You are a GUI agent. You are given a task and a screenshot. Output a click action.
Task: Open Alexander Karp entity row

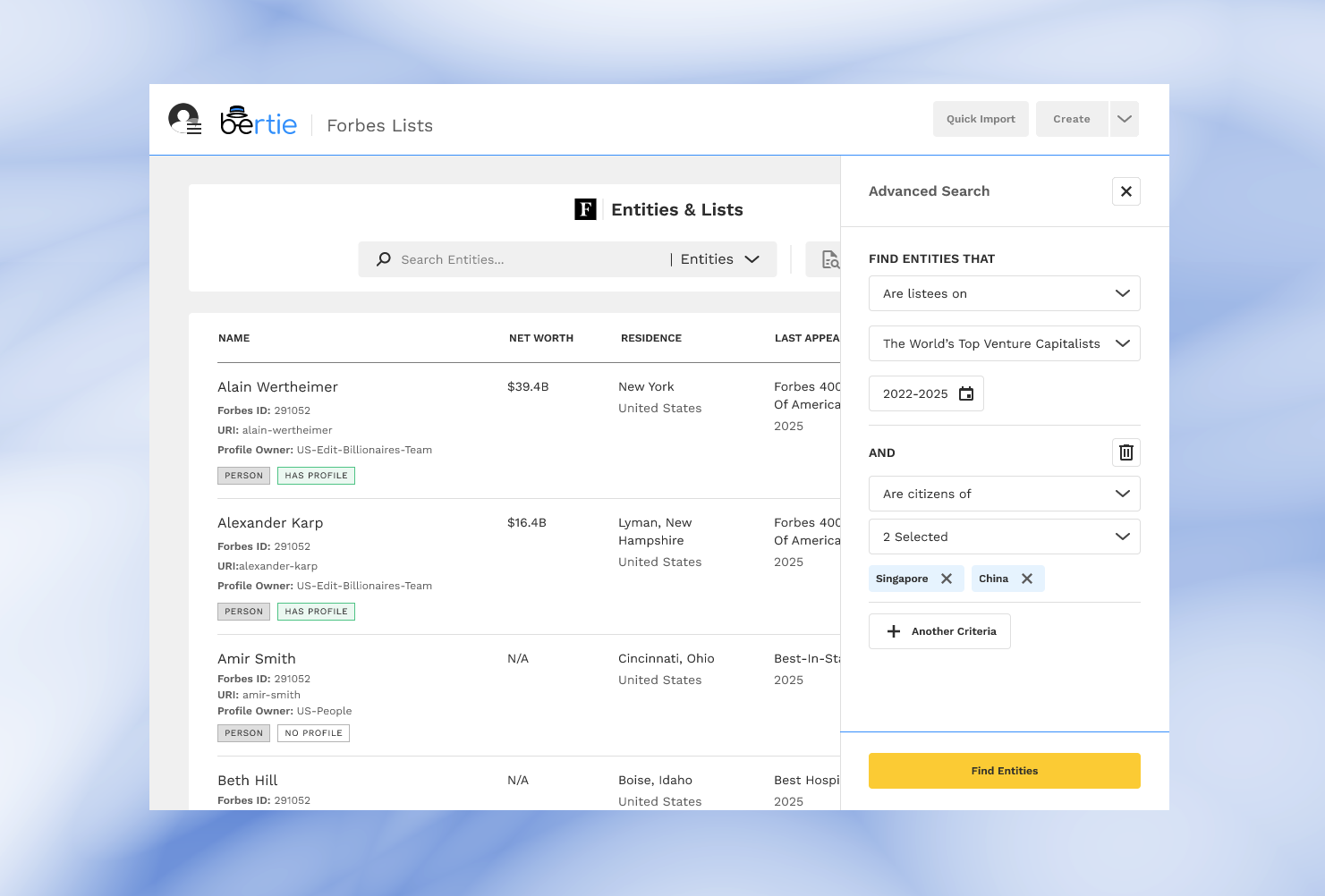tap(528, 567)
